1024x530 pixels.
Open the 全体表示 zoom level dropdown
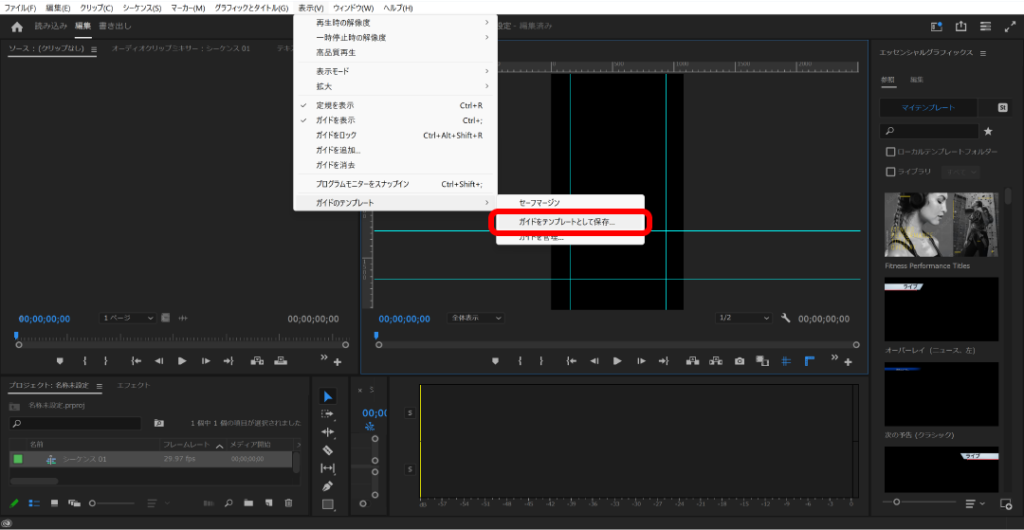coord(477,318)
